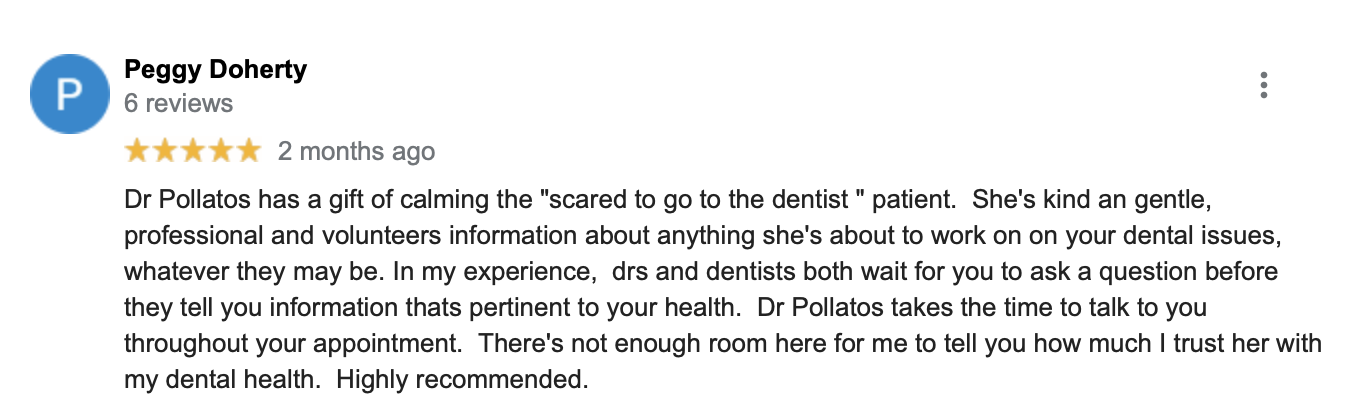Viewport: 1350px width, 406px height.
Task: View the reviewer's 6 reviews
Action: [178, 103]
